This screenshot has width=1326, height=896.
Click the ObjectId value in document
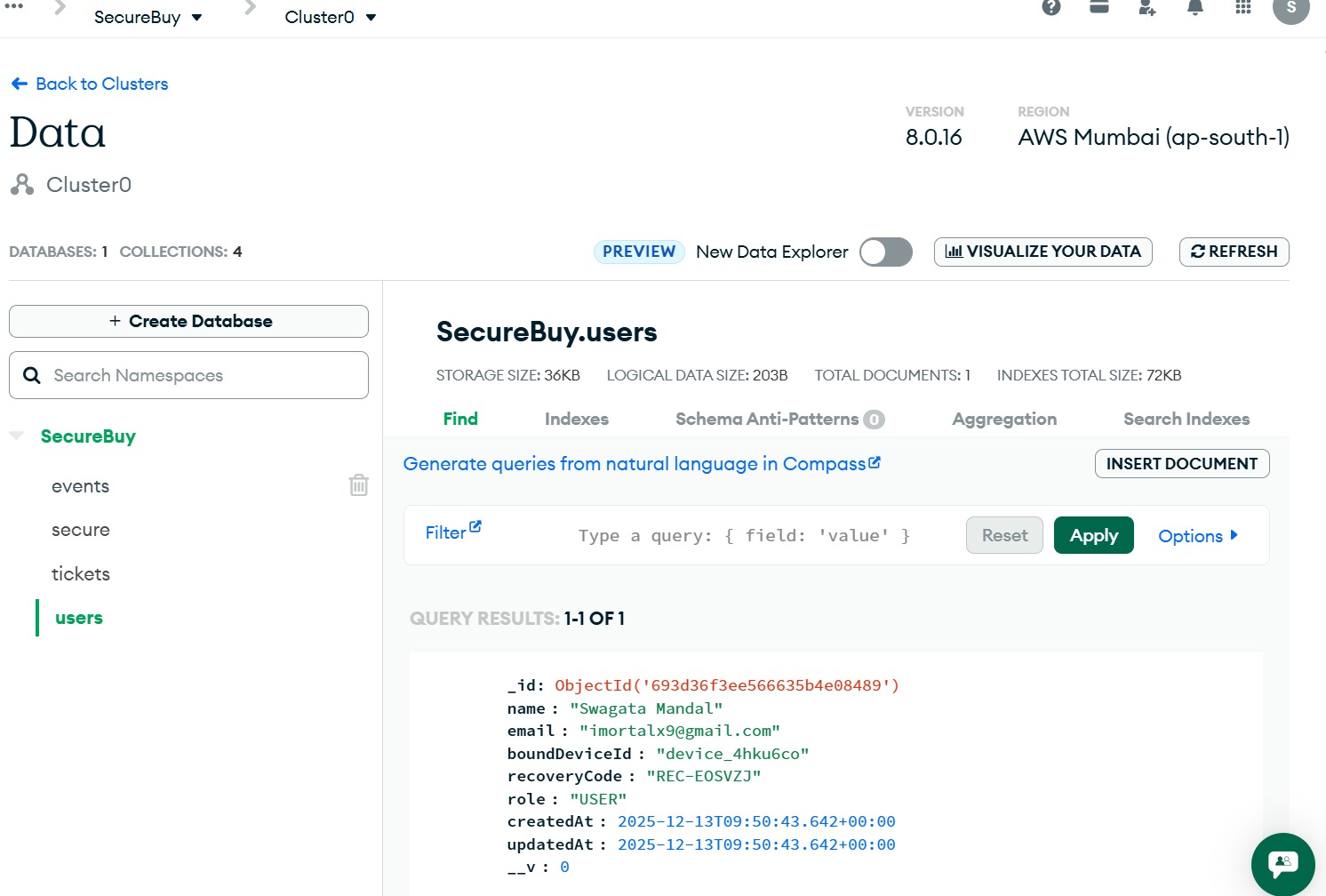pyautogui.click(x=727, y=685)
